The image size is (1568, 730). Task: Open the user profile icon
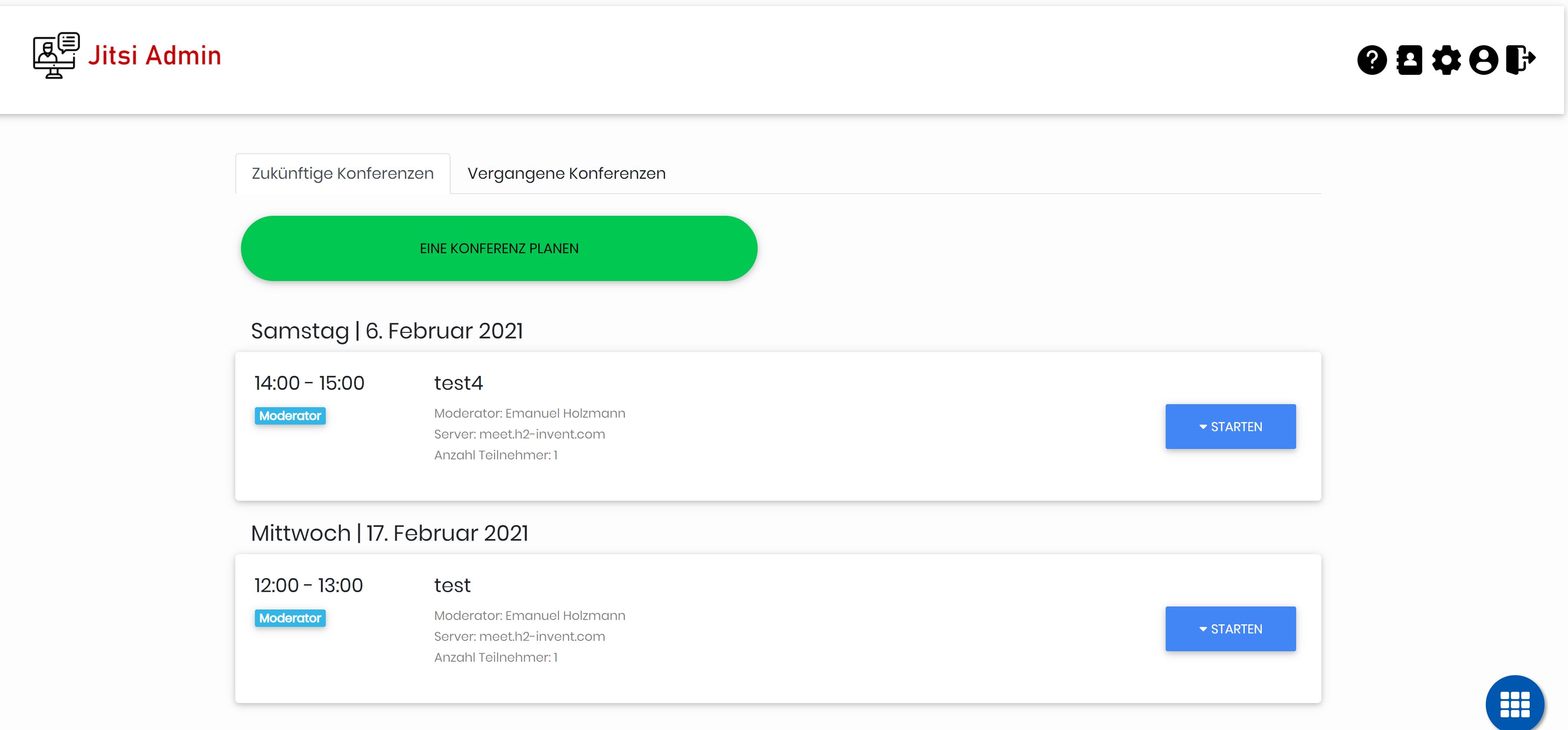point(1483,60)
